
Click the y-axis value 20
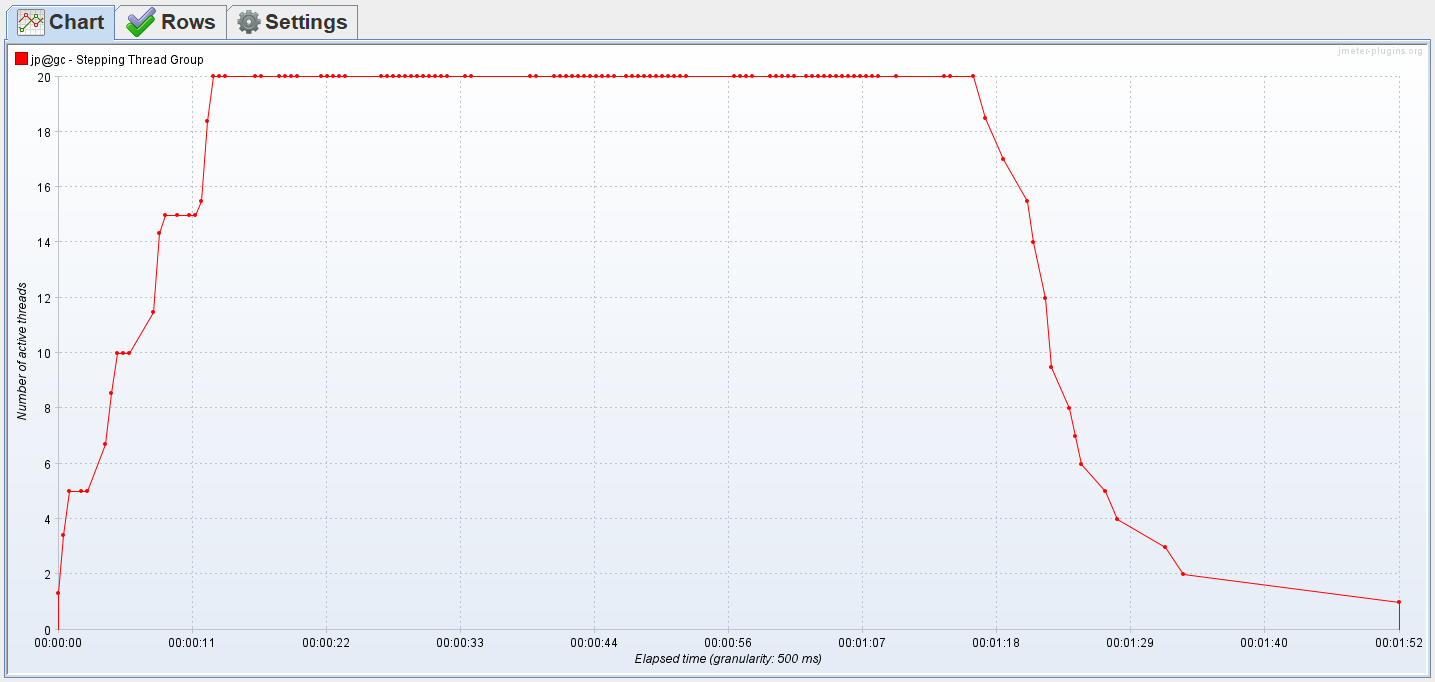click(x=45, y=76)
